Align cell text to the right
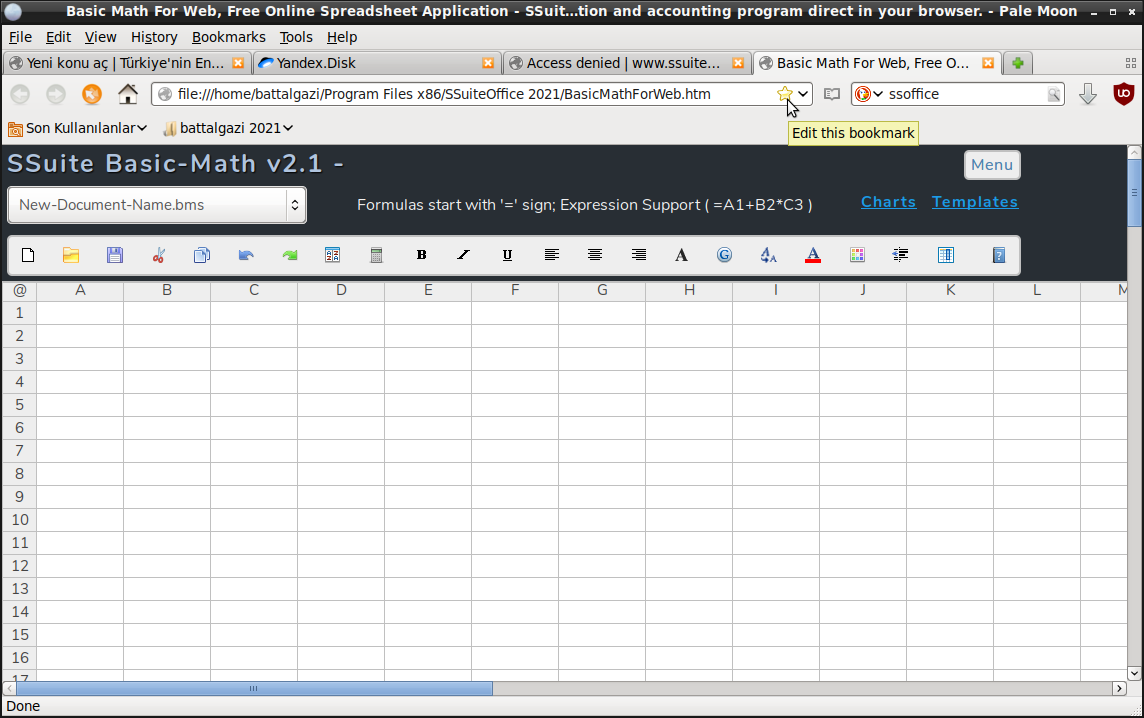Viewport: 1144px width, 718px height. coord(638,255)
